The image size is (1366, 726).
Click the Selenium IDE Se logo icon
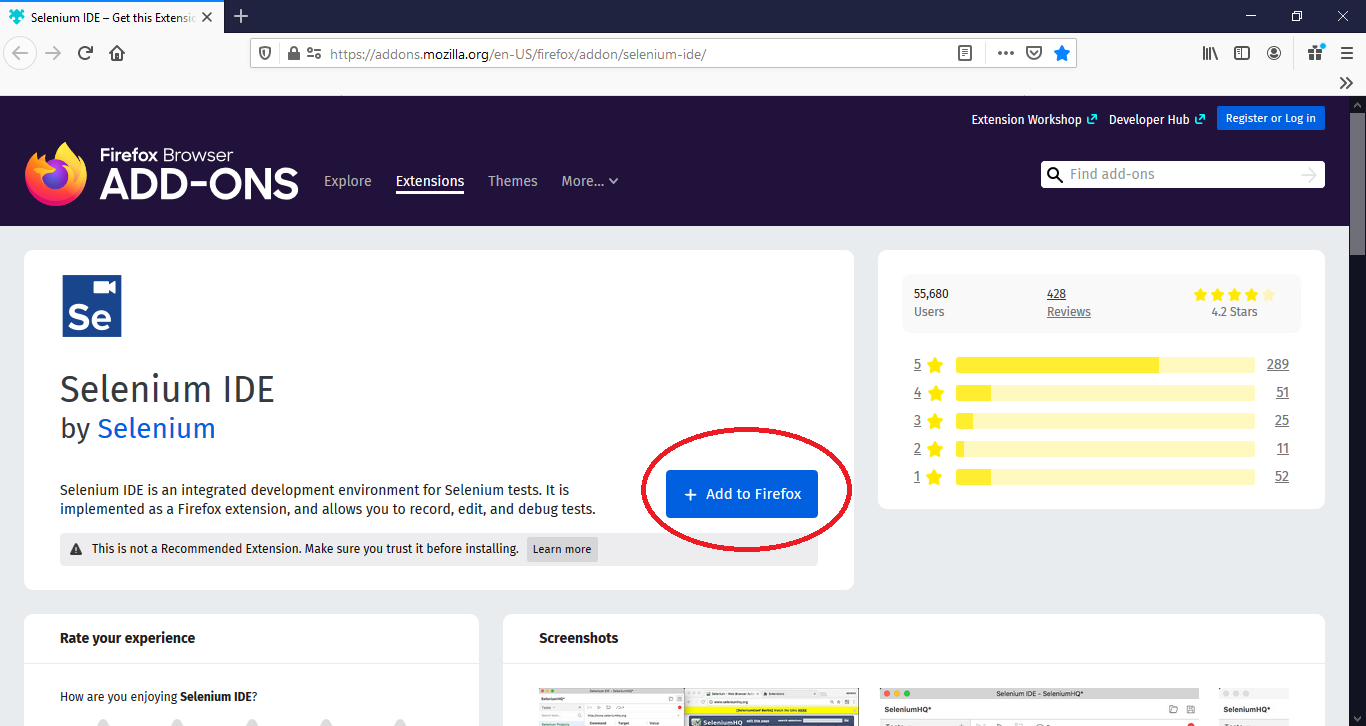(x=92, y=306)
